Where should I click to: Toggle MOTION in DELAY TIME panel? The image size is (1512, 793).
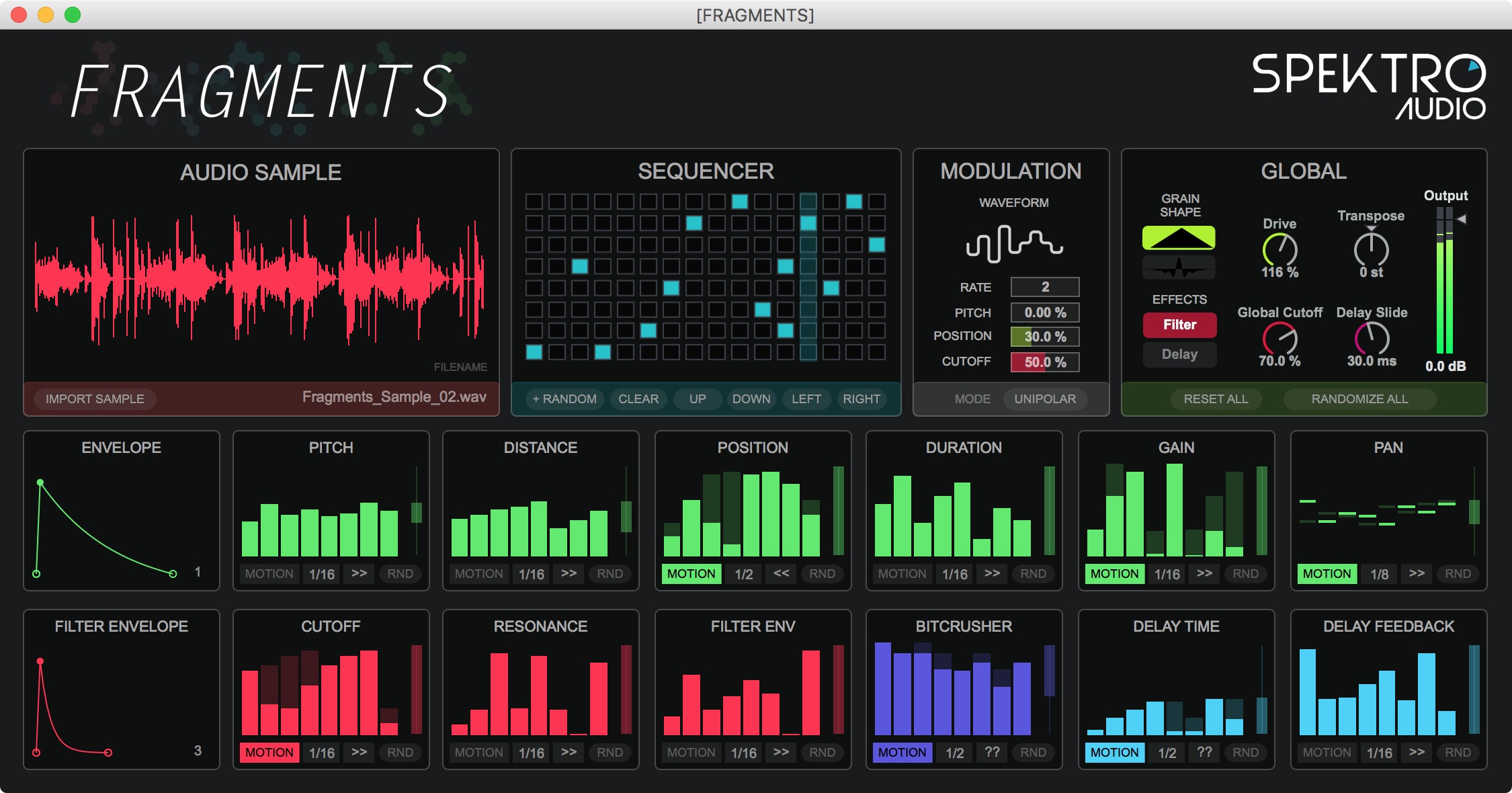tap(1114, 753)
